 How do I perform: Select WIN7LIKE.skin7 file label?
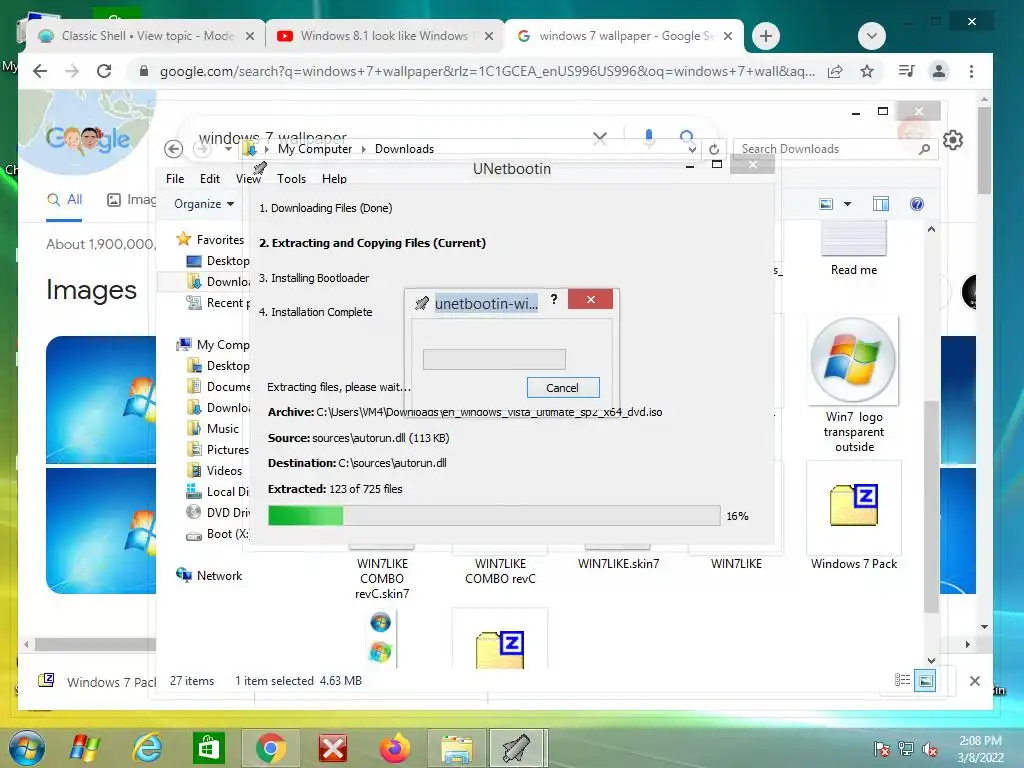618,564
